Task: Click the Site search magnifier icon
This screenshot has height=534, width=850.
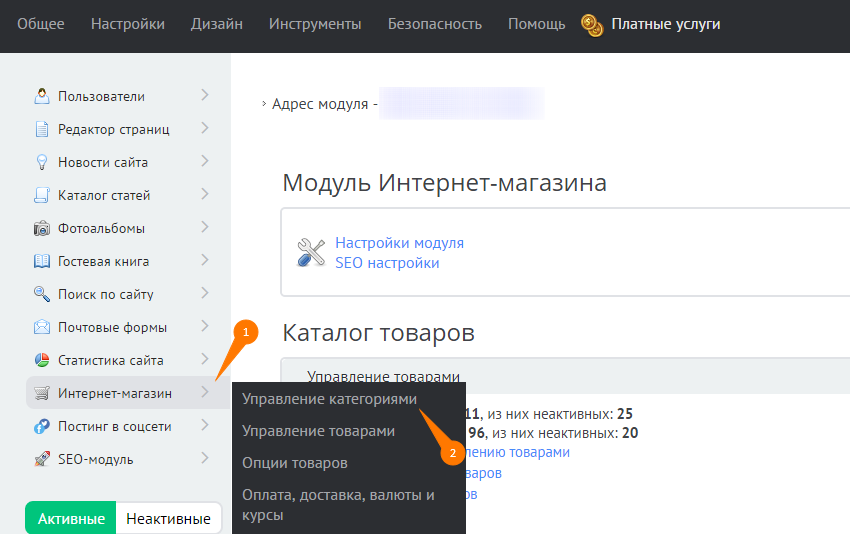Action: click(x=42, y=295)
